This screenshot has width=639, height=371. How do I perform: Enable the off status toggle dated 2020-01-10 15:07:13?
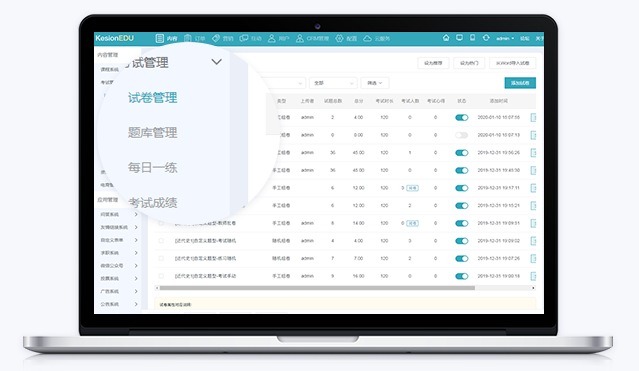coord(462,135)
